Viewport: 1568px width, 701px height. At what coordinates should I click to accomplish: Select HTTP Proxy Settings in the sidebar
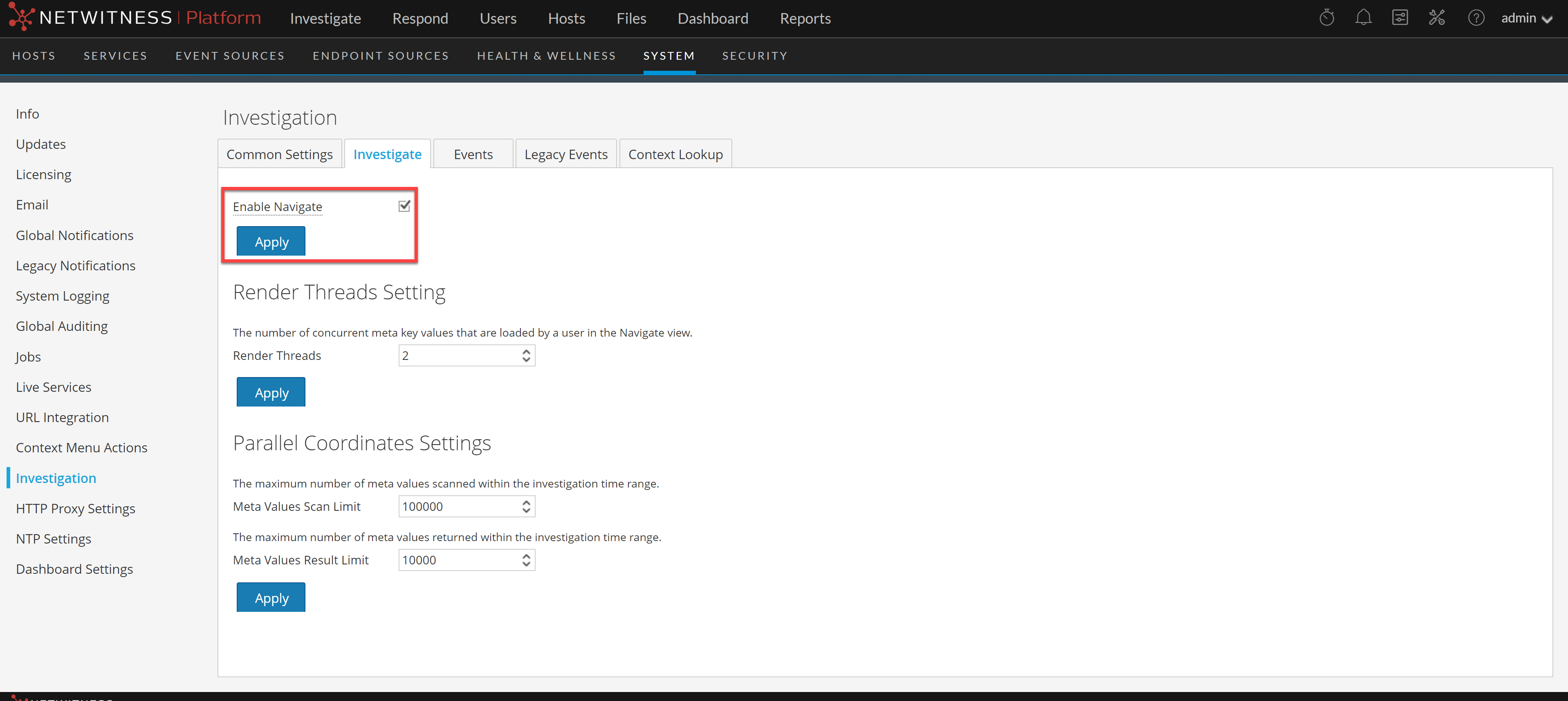pos(76,508)
